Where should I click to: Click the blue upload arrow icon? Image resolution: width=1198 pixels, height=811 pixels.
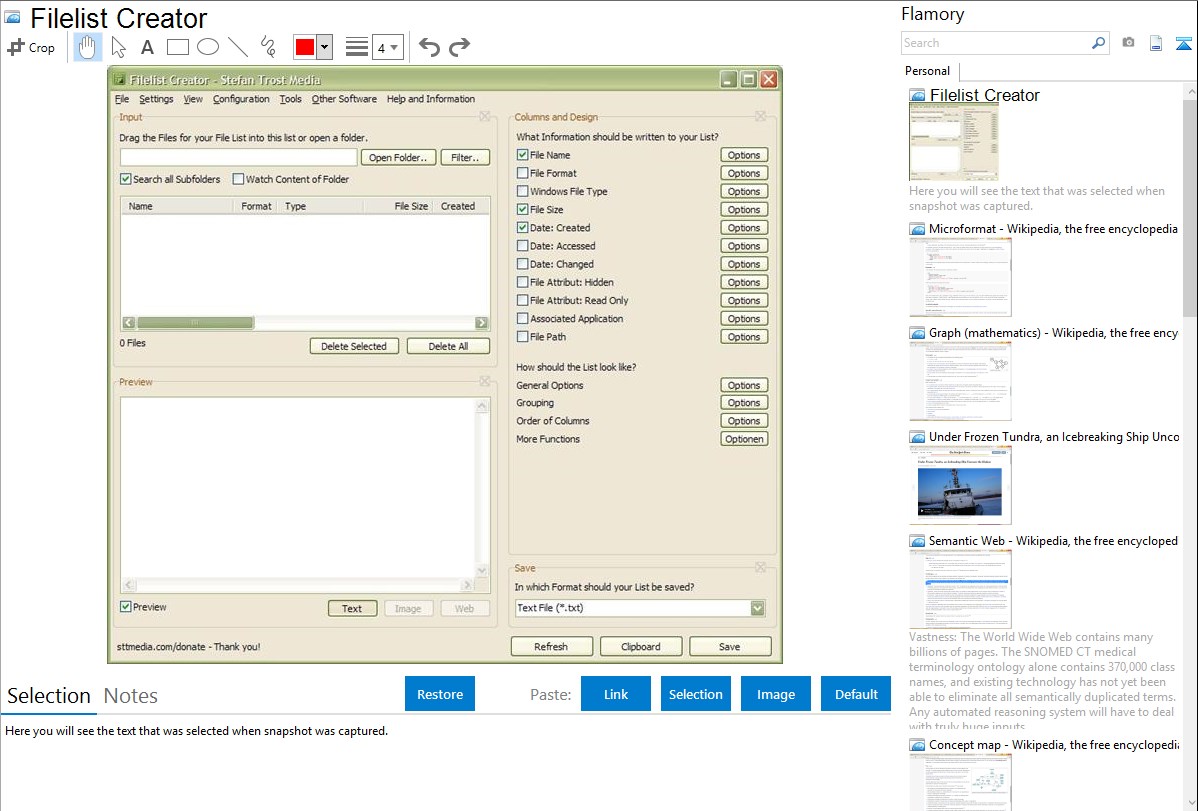coord(1183,43)
